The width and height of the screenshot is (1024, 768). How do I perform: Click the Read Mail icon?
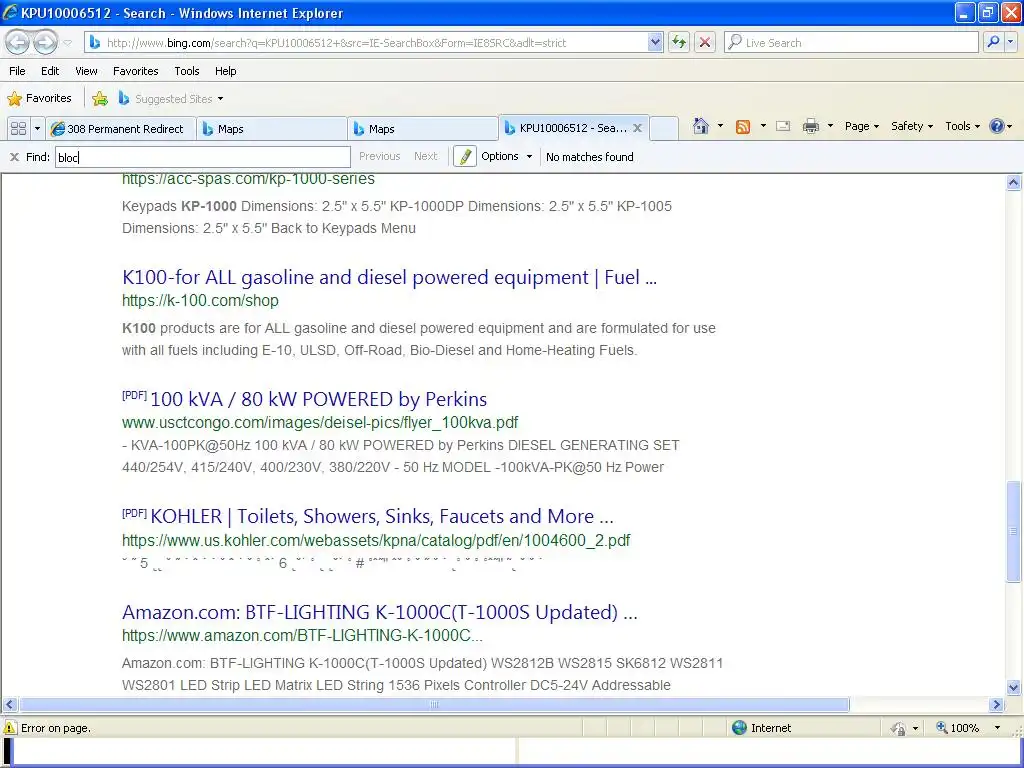[x=783, y=126]
